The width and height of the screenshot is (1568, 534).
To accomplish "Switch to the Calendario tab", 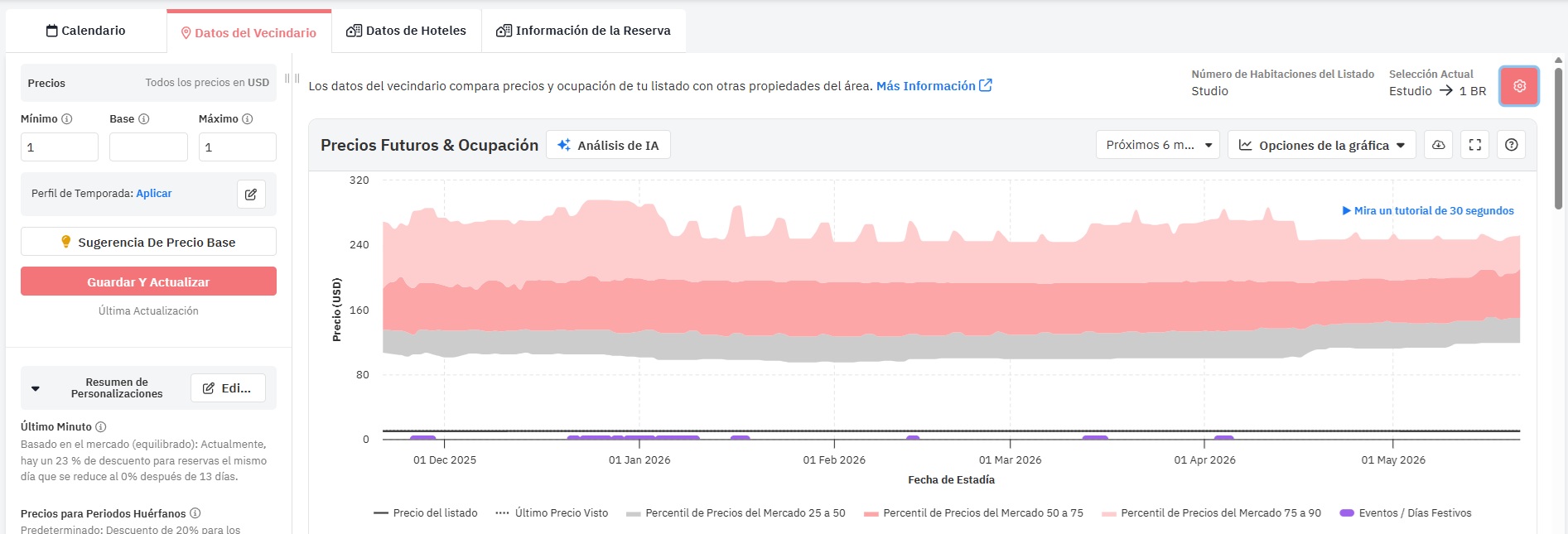I will pos(86,31).
